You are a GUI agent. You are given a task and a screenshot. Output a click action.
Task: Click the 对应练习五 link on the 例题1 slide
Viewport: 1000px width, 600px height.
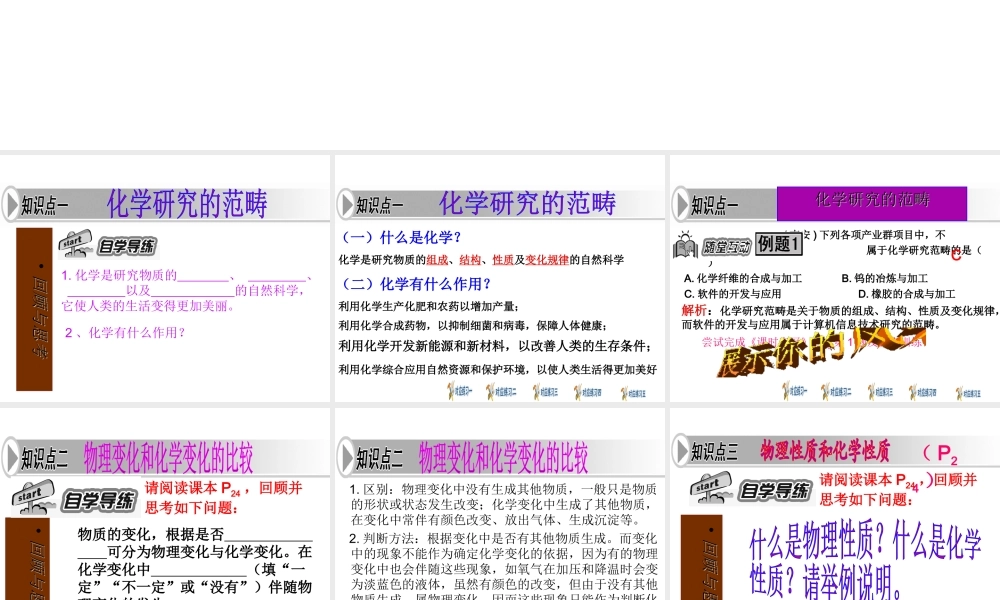click(968, 393)
